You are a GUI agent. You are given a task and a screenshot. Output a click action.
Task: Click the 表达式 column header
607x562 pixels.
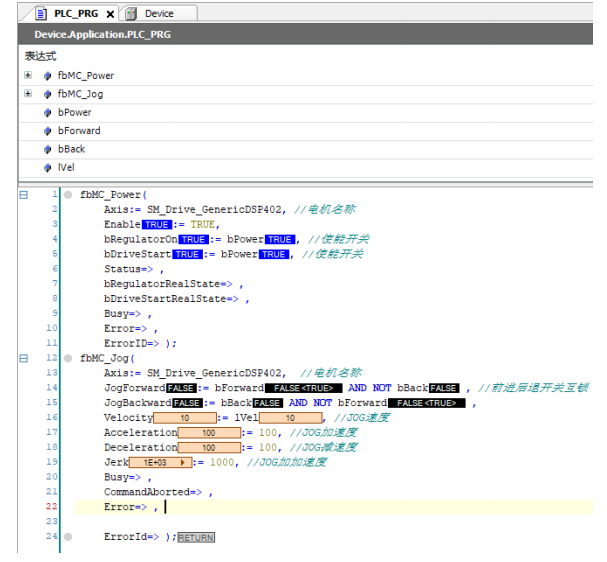(x=41, y=56)
